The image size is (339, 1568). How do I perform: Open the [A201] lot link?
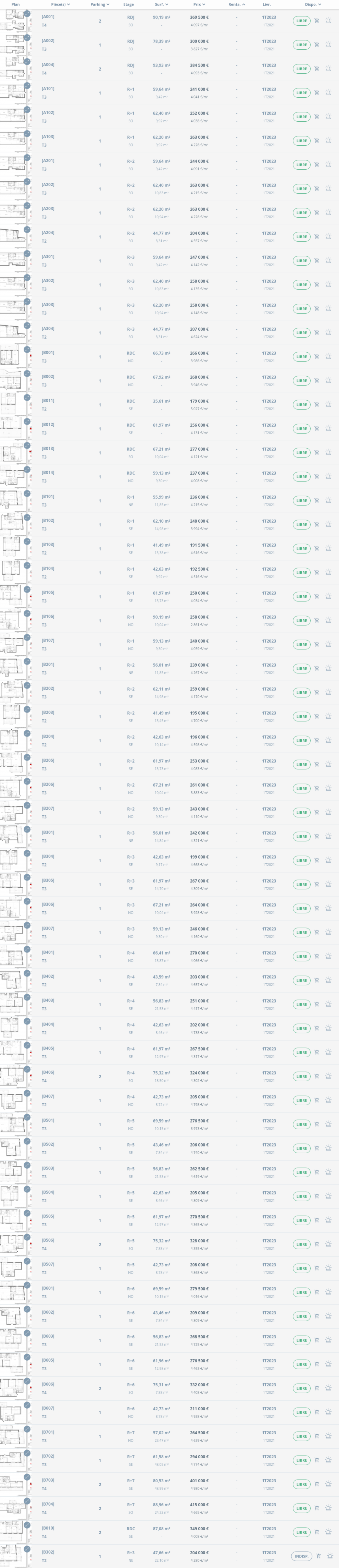click(x=48, y=161)
